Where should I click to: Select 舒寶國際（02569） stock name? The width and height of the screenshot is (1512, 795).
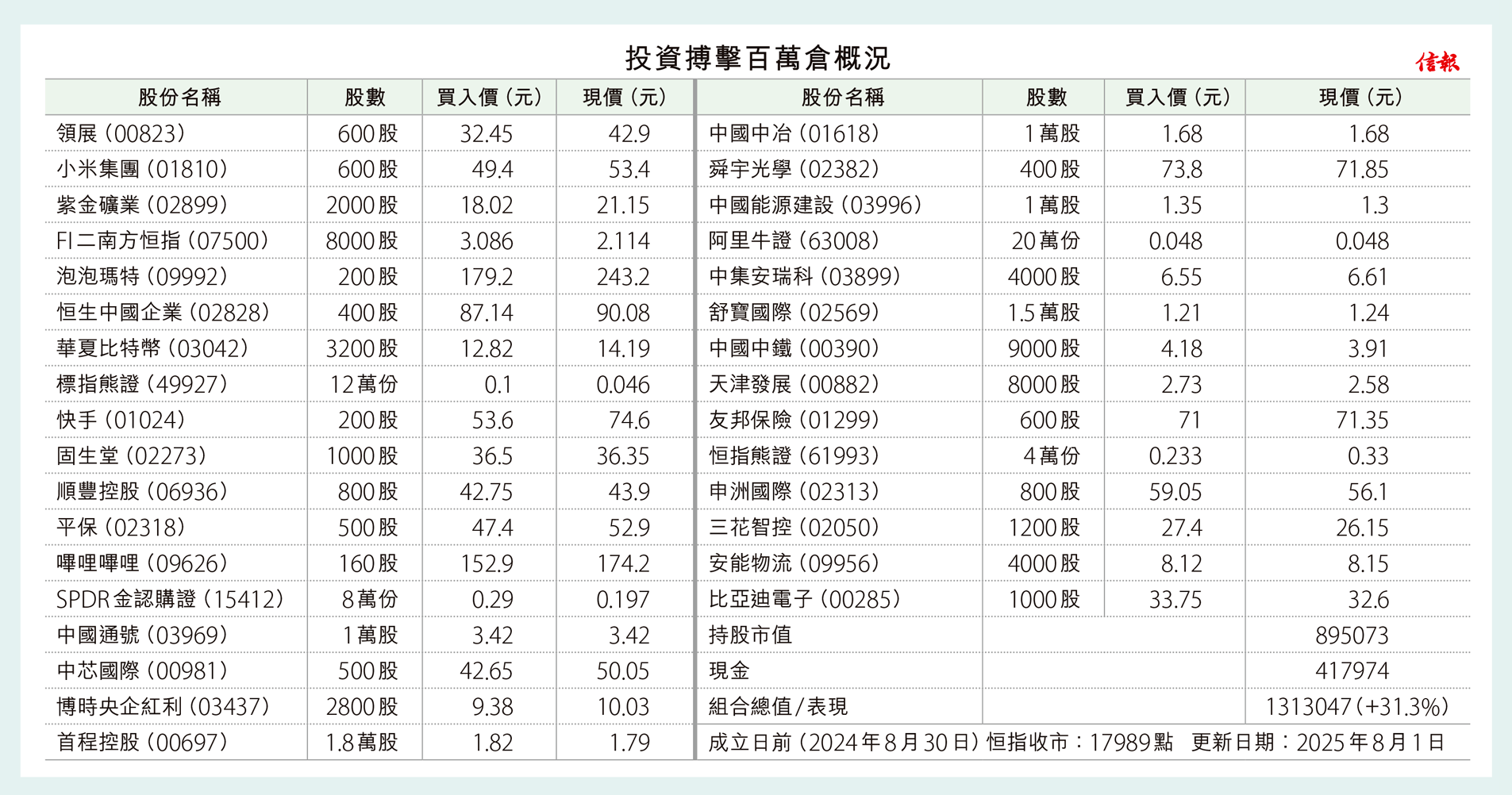click(794, 312)
